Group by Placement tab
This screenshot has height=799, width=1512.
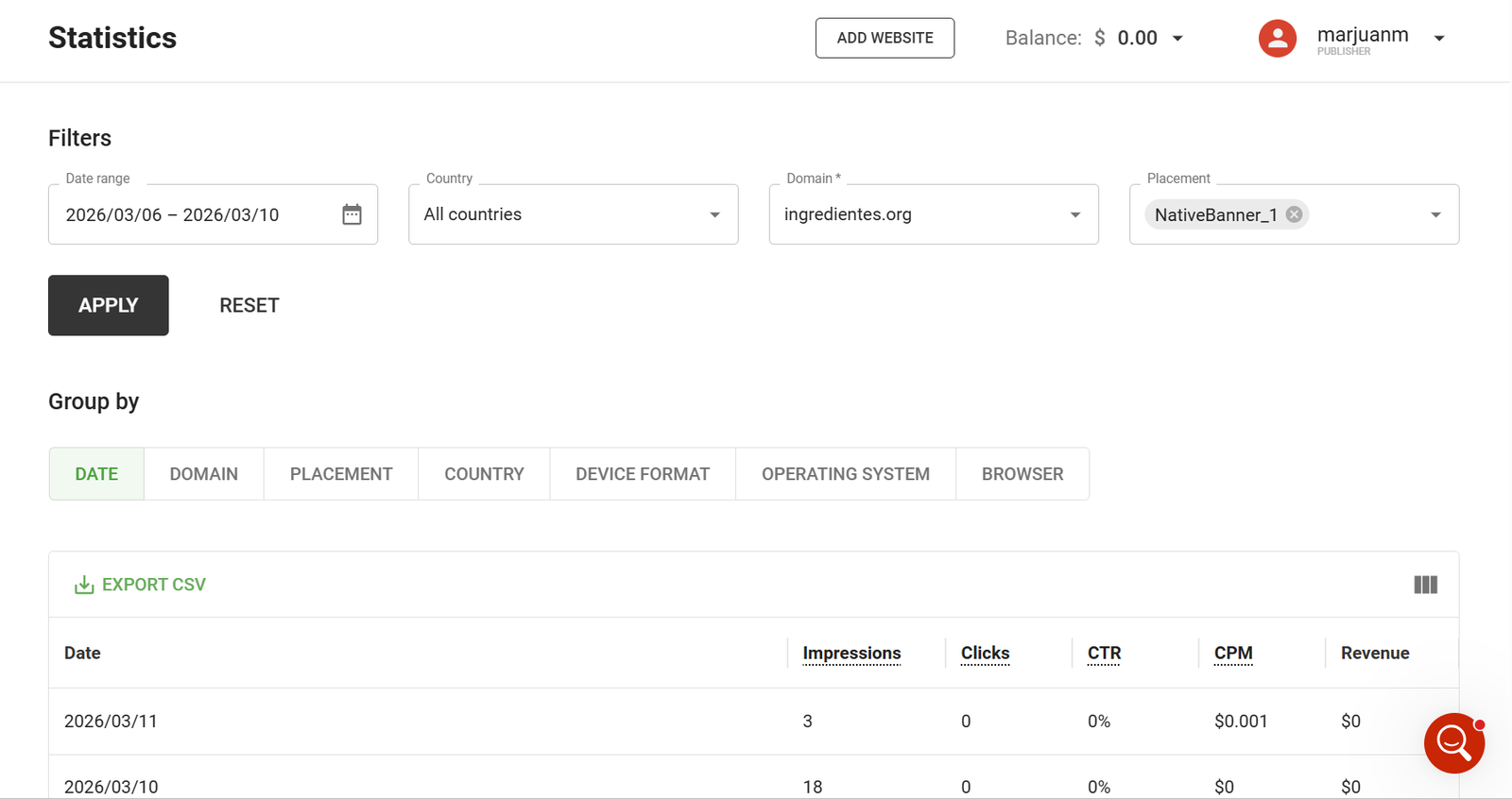(341, 474)
